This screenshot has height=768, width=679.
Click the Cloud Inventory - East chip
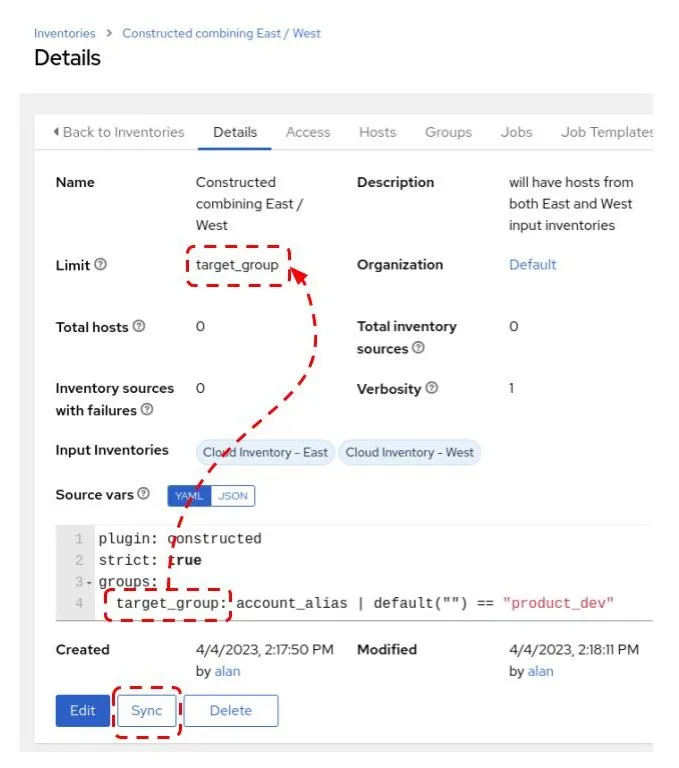(265, 452)
